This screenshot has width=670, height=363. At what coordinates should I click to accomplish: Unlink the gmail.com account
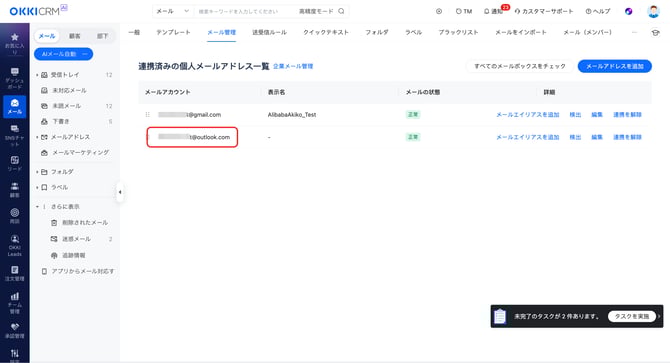coord(627,114)
